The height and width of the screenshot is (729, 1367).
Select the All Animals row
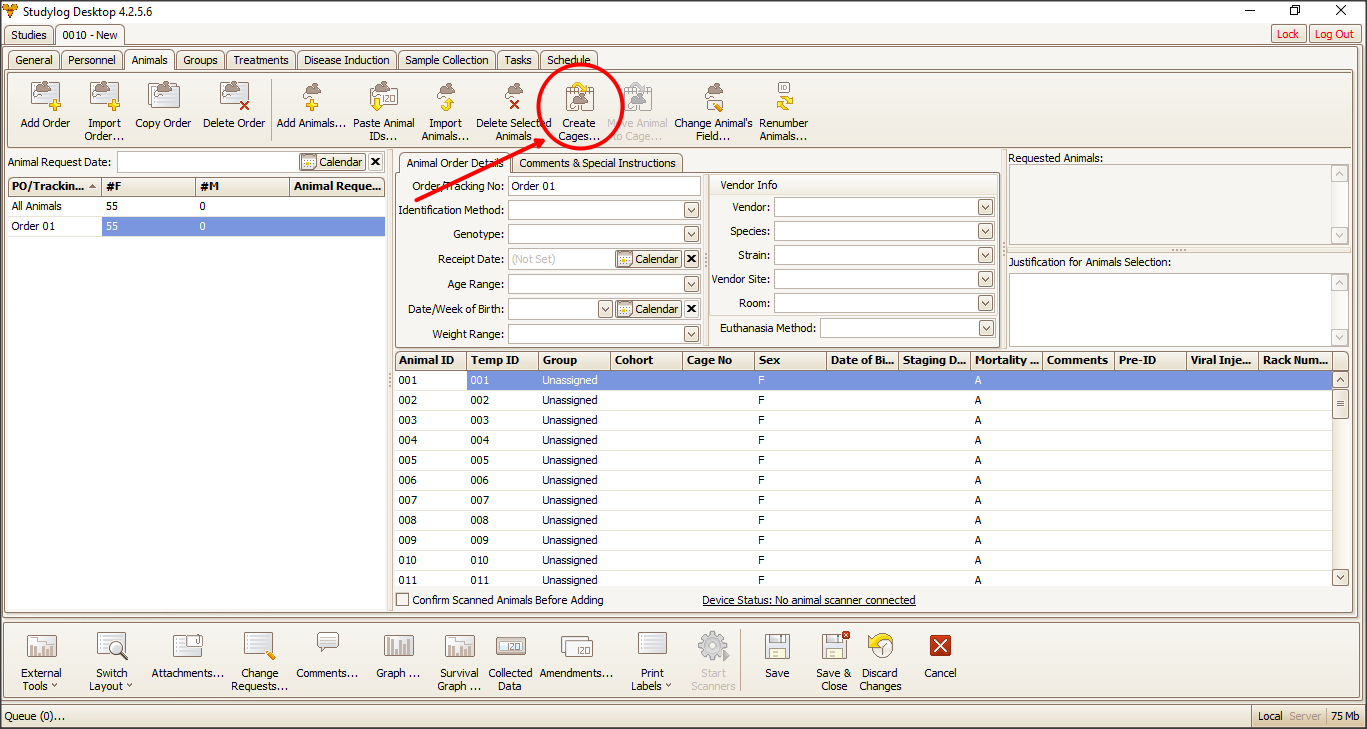[196, 206]
